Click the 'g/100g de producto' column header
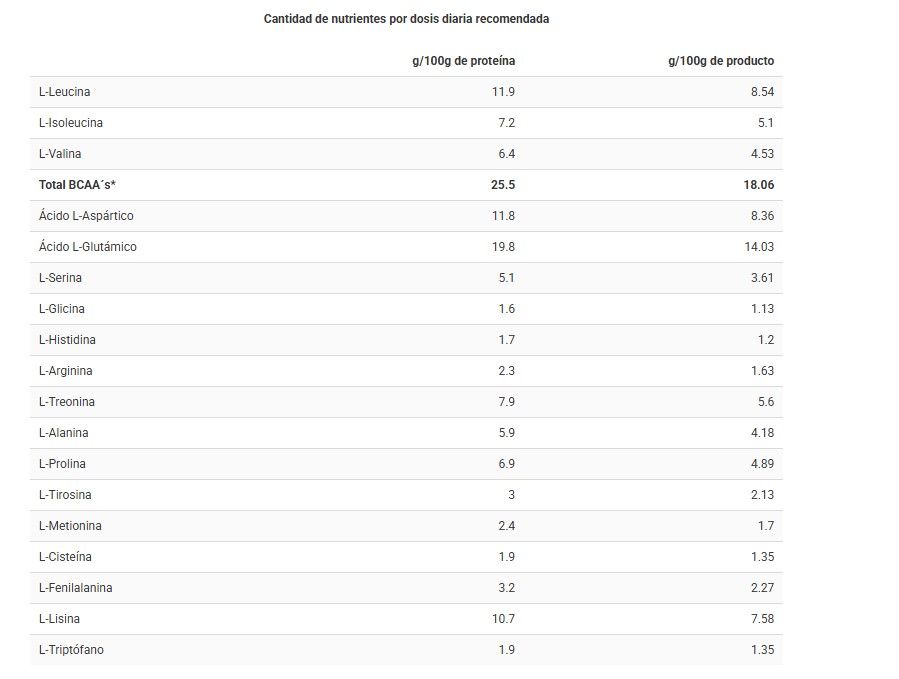The image size is (899, 679). click(720, 61)
